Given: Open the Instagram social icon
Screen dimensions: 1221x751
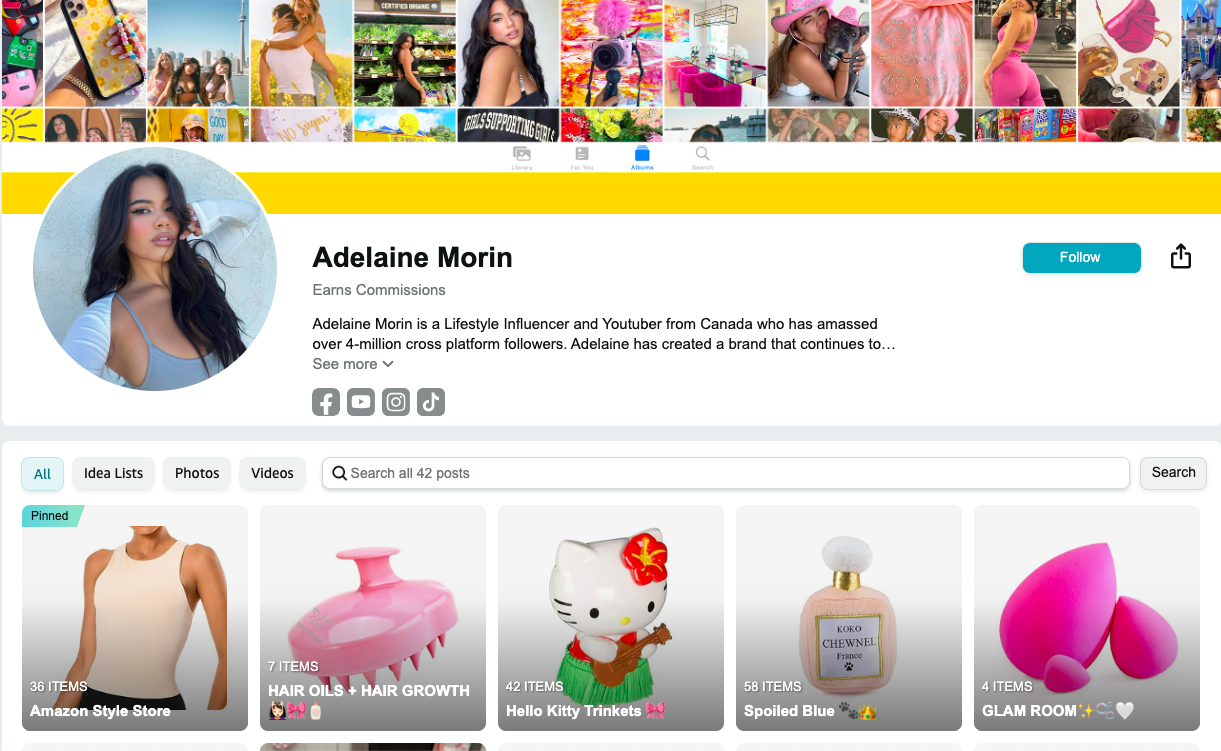Looking at the screenshot, I should (x=396, y=402).
